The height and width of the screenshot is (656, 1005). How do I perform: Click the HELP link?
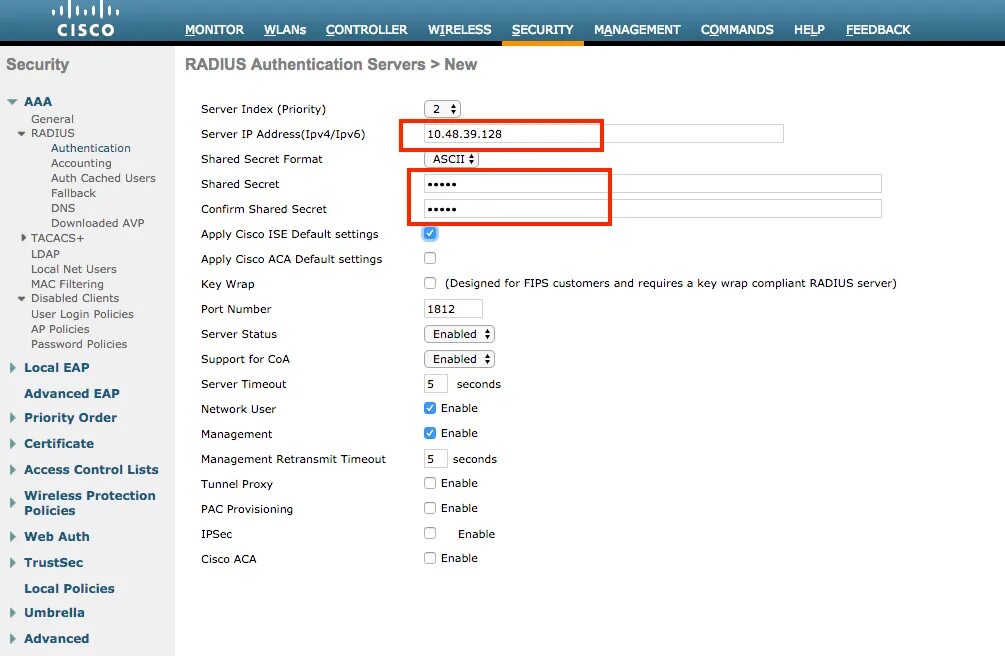[809, 29]
